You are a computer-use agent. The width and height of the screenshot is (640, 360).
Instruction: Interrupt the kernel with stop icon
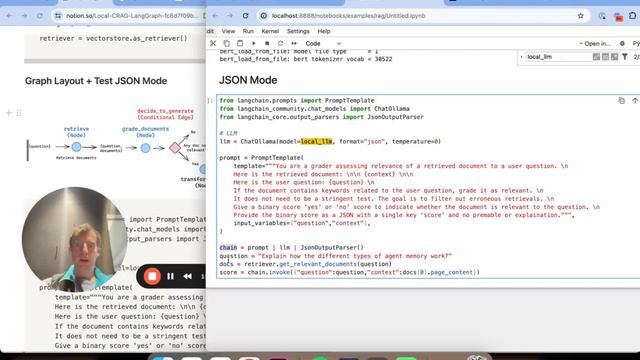(267, 43)
